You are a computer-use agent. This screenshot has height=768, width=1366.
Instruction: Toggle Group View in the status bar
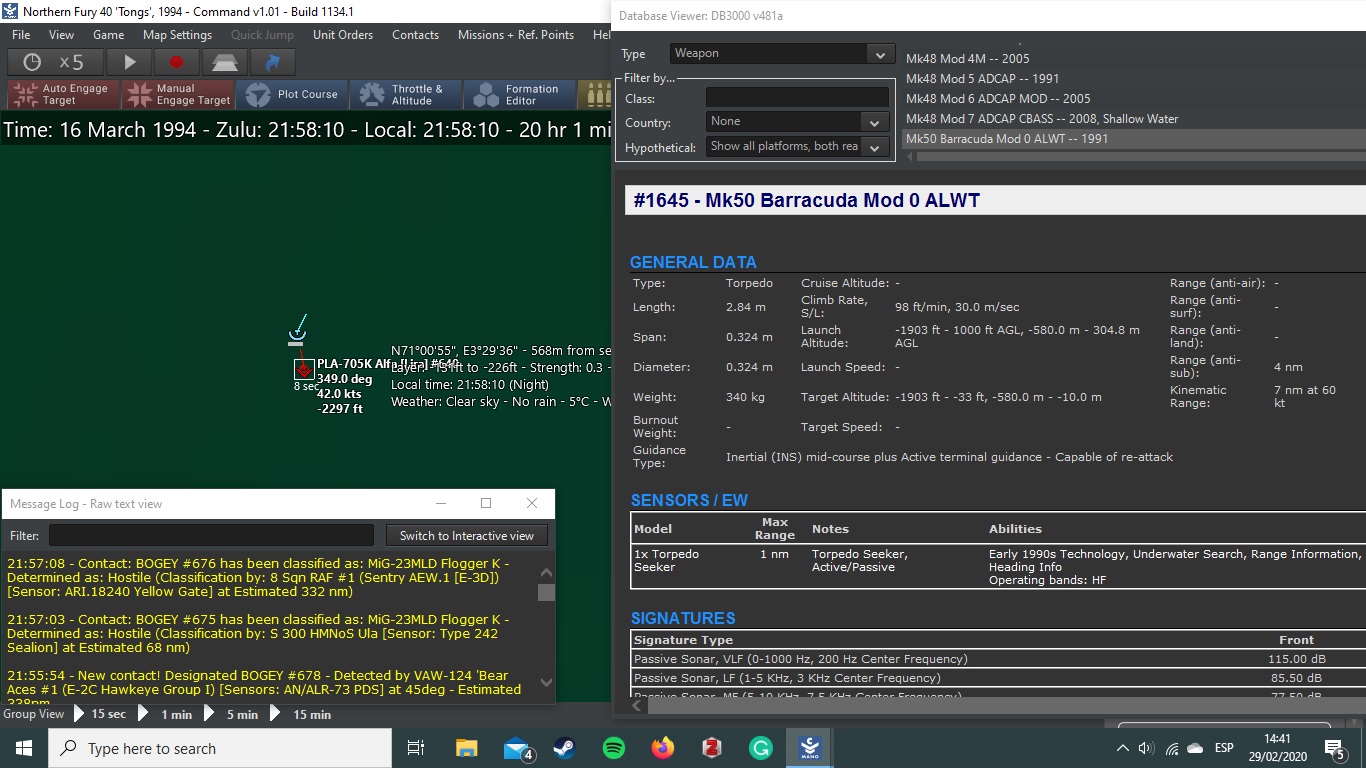tap(34, 714)
